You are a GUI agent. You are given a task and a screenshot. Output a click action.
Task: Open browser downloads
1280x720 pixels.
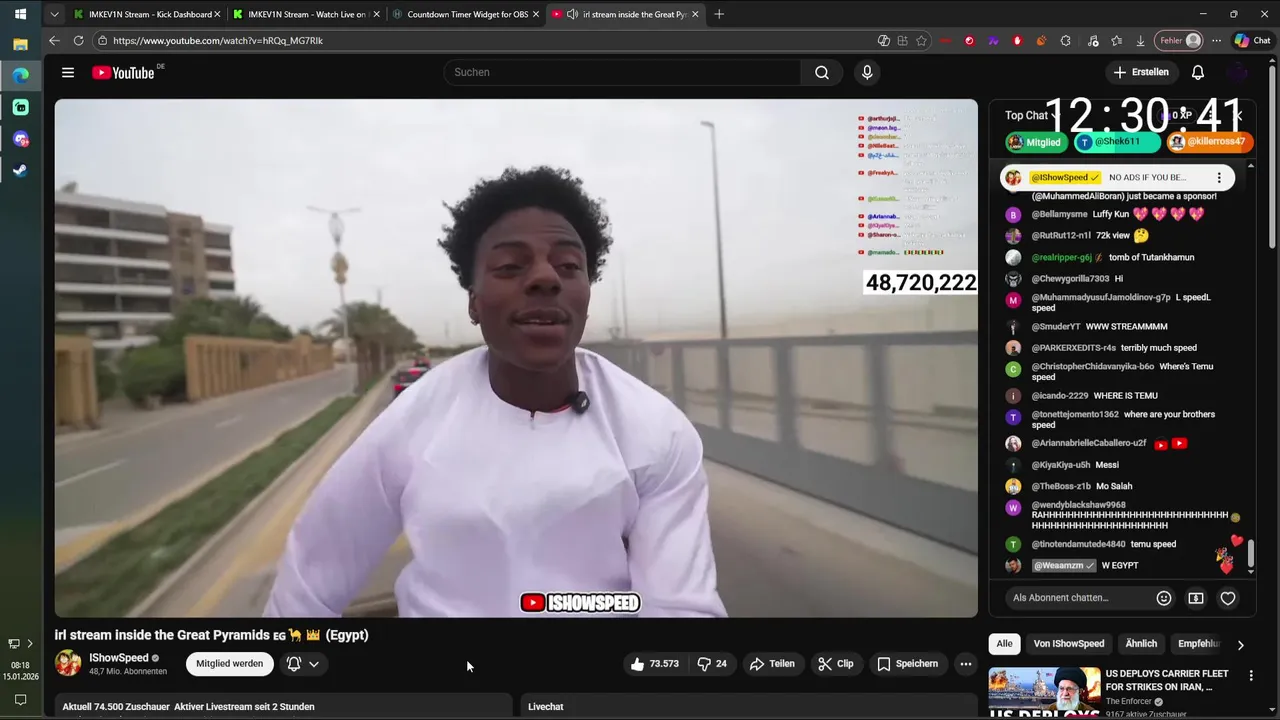[x=1140, y=41]
